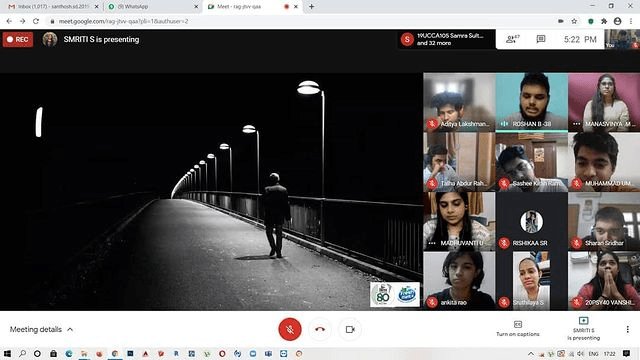Click the red REC recording indicator
Screen dimensions: 640x360
[18, 40]
